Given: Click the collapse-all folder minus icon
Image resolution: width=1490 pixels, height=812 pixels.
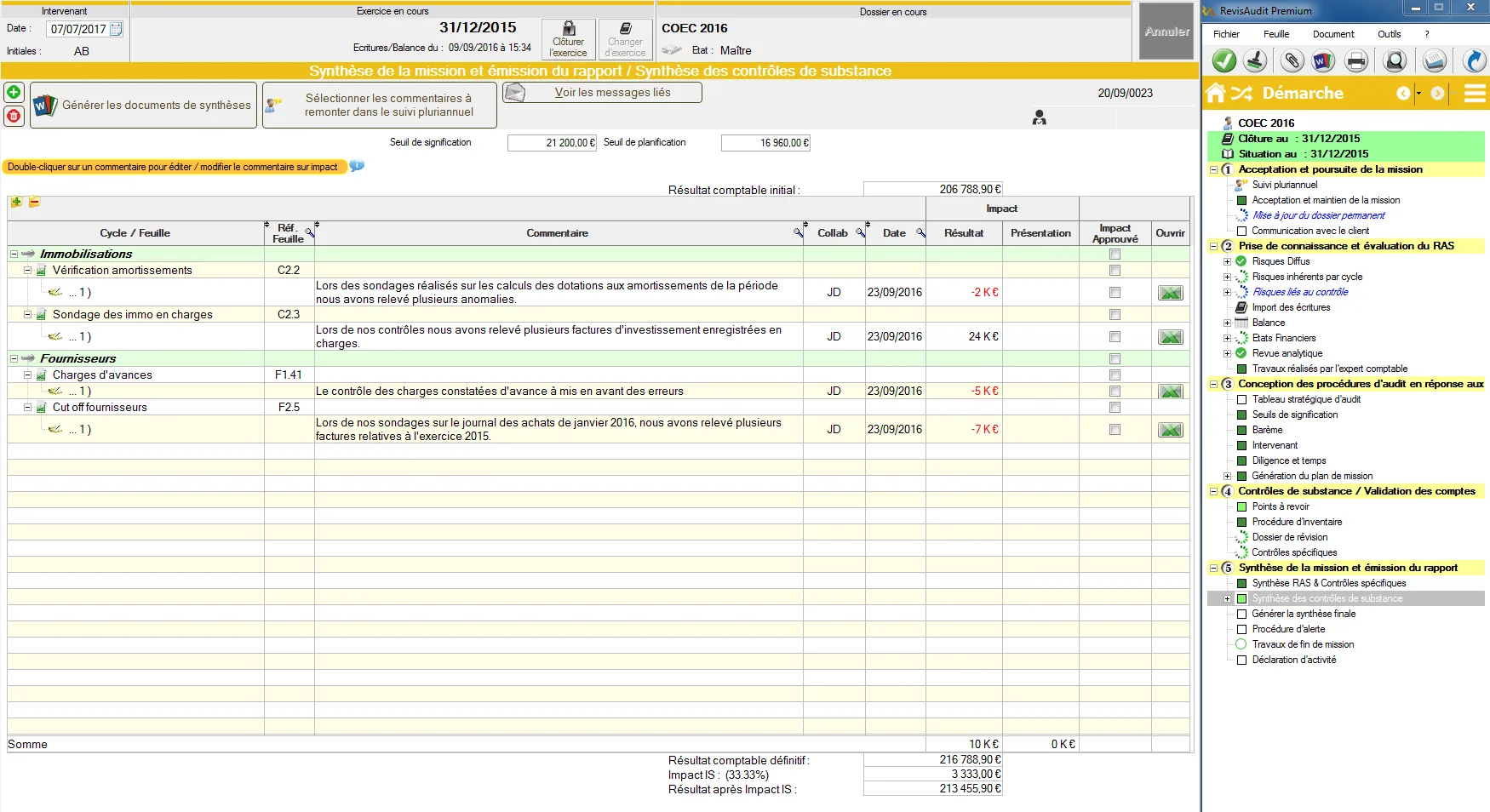Looking at the screenshot, I should [x=34, y=202].
